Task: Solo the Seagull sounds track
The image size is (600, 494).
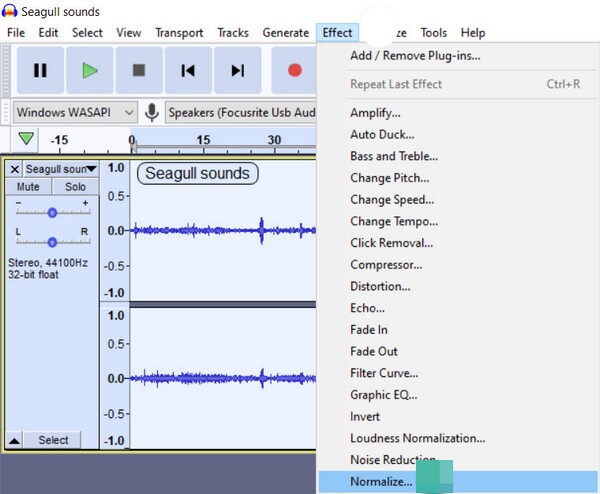Action: [x=75, y=187]
